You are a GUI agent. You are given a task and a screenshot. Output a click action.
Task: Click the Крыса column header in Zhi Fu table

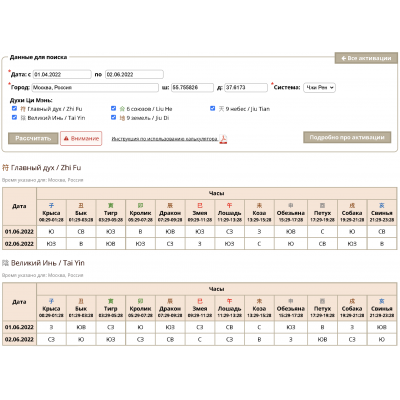tap(51, 212)
